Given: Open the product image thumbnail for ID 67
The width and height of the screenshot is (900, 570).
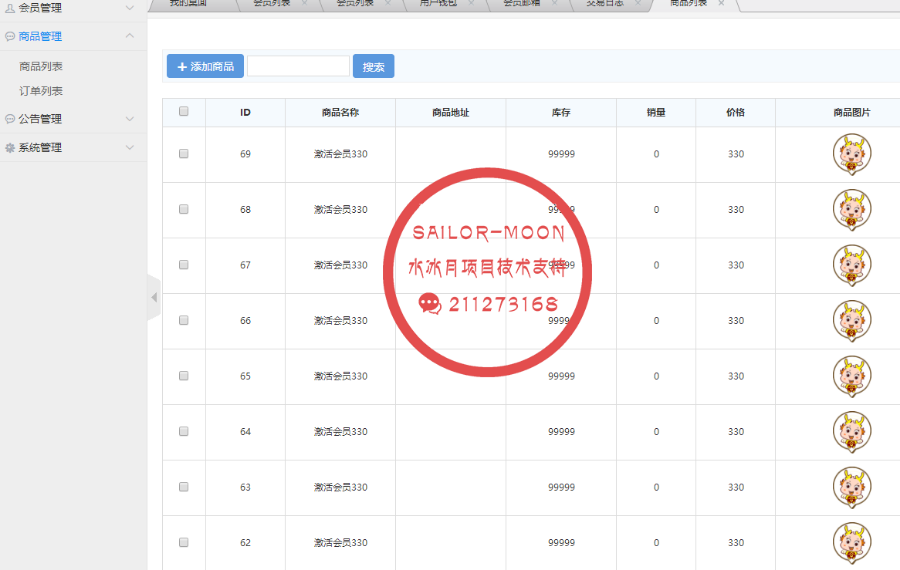Looking at the screenshot, I should [x=852, y=265].
